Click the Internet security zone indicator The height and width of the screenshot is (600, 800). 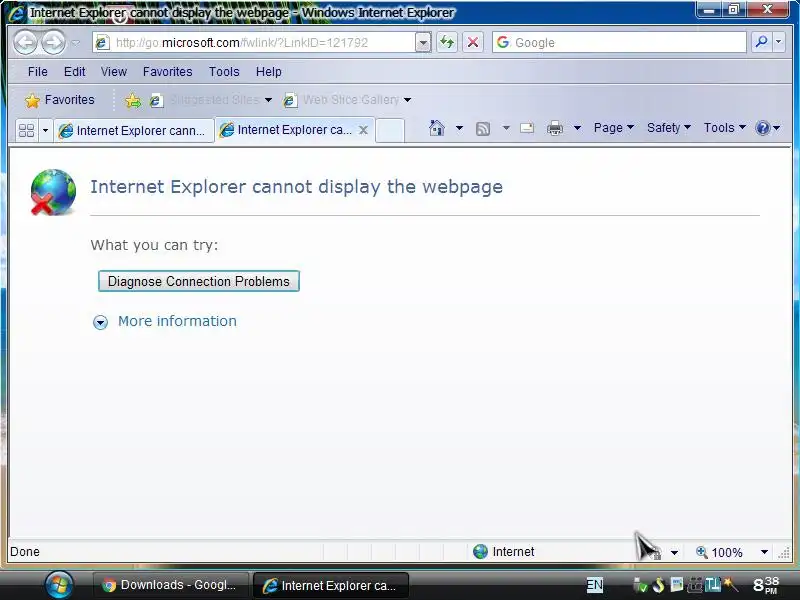tap(504, 552)
